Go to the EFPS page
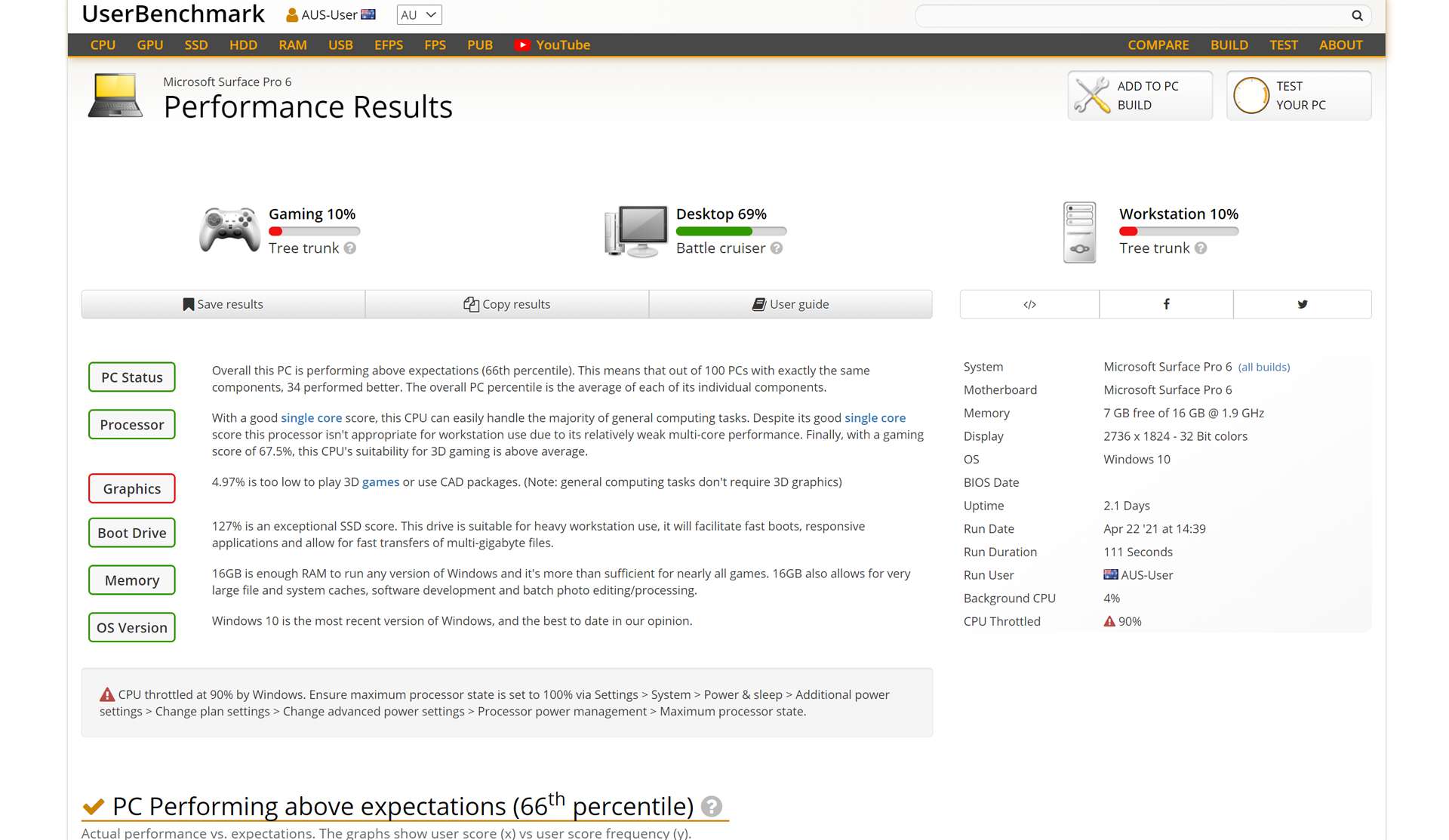The width and height of the screenshot is (1449, 840). click(x=389, y=45)
